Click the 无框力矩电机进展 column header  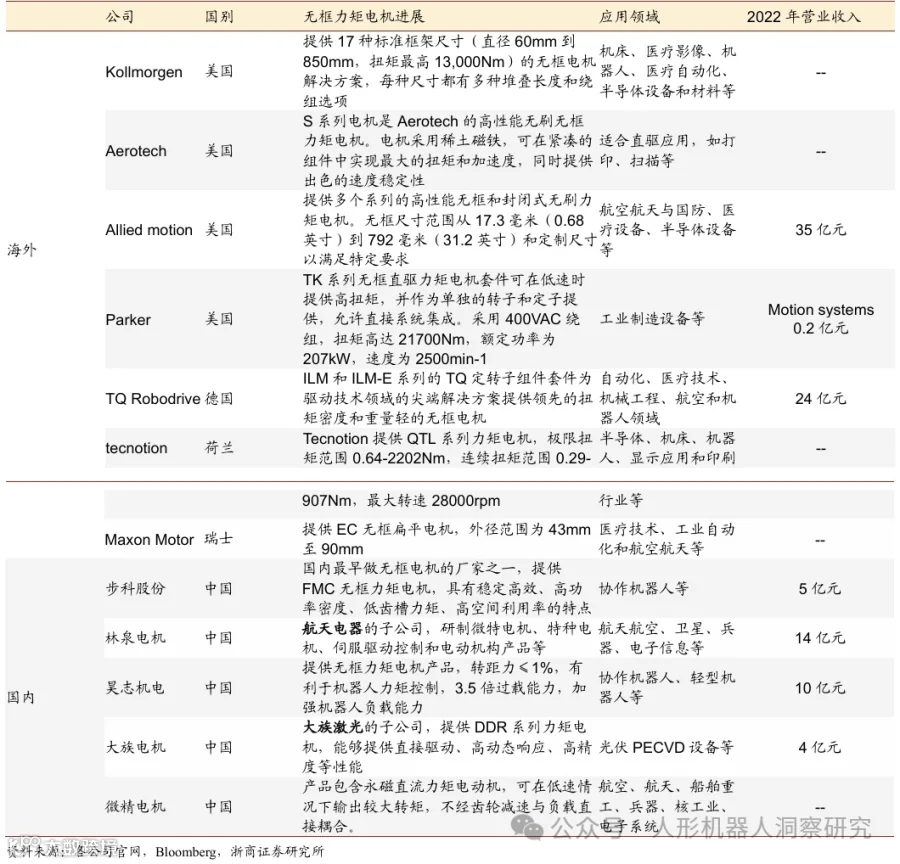[x=364, y=16]
